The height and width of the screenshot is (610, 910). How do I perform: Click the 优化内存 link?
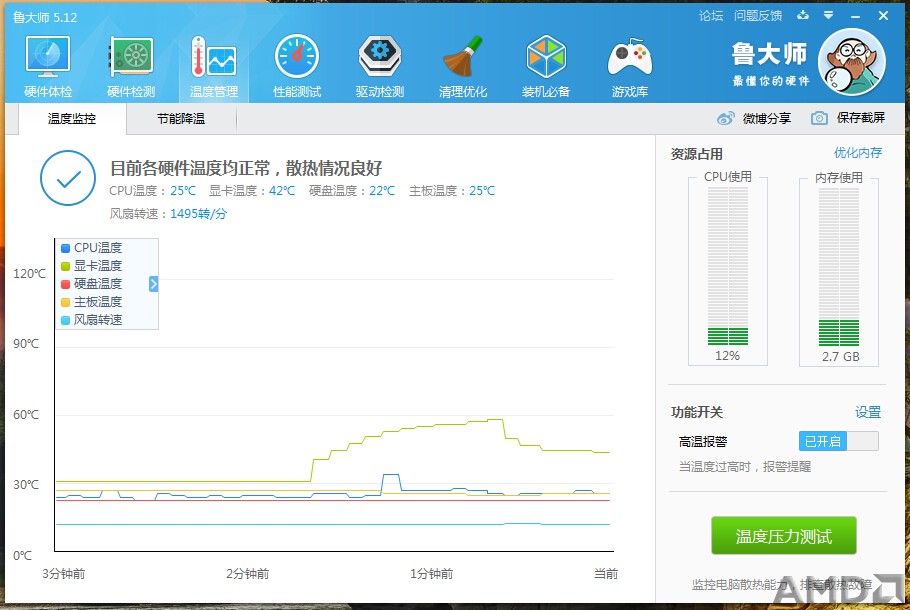tap(858, 153)
